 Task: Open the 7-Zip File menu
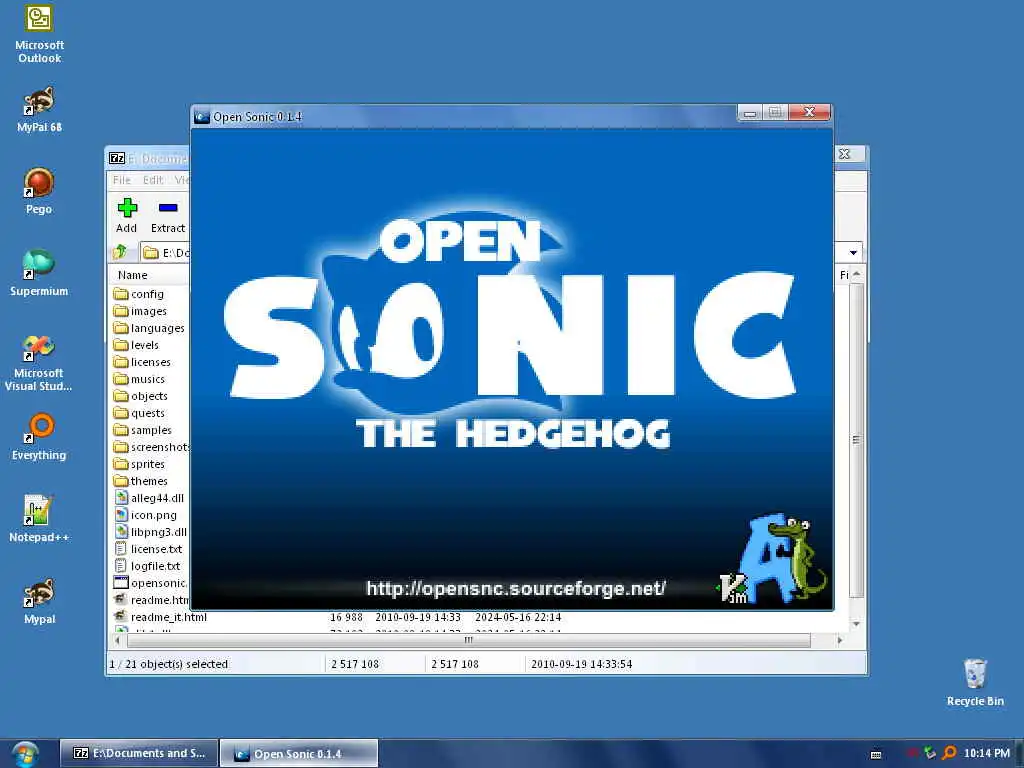(121, 180)
